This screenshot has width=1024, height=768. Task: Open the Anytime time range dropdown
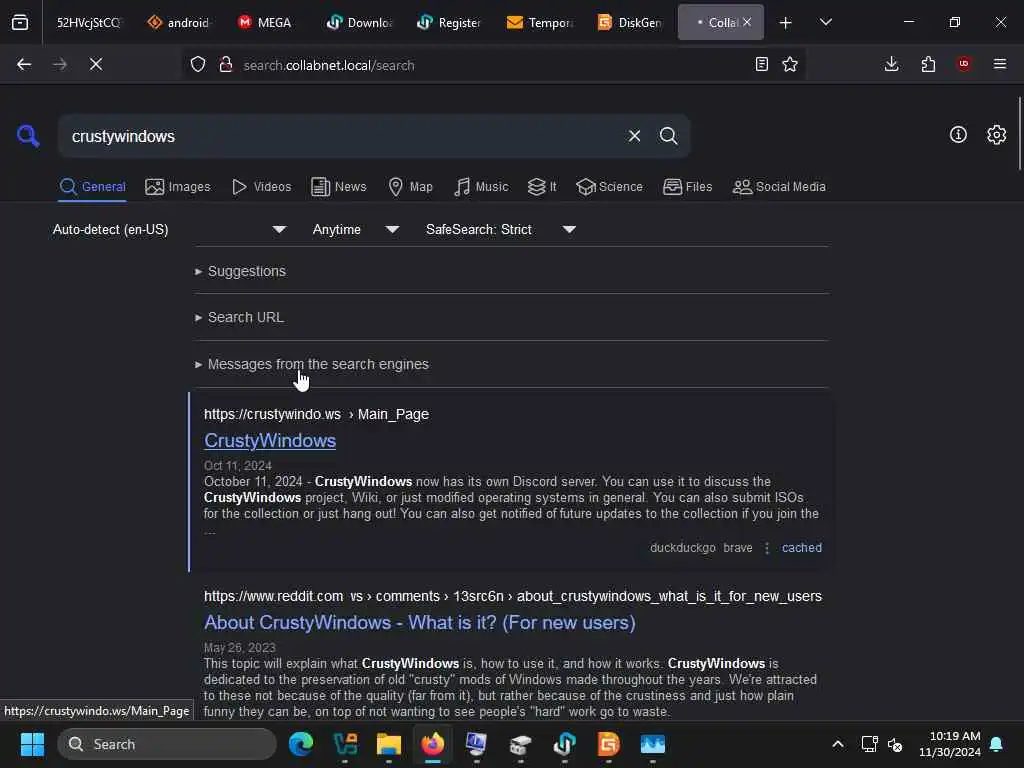[355, 229]
